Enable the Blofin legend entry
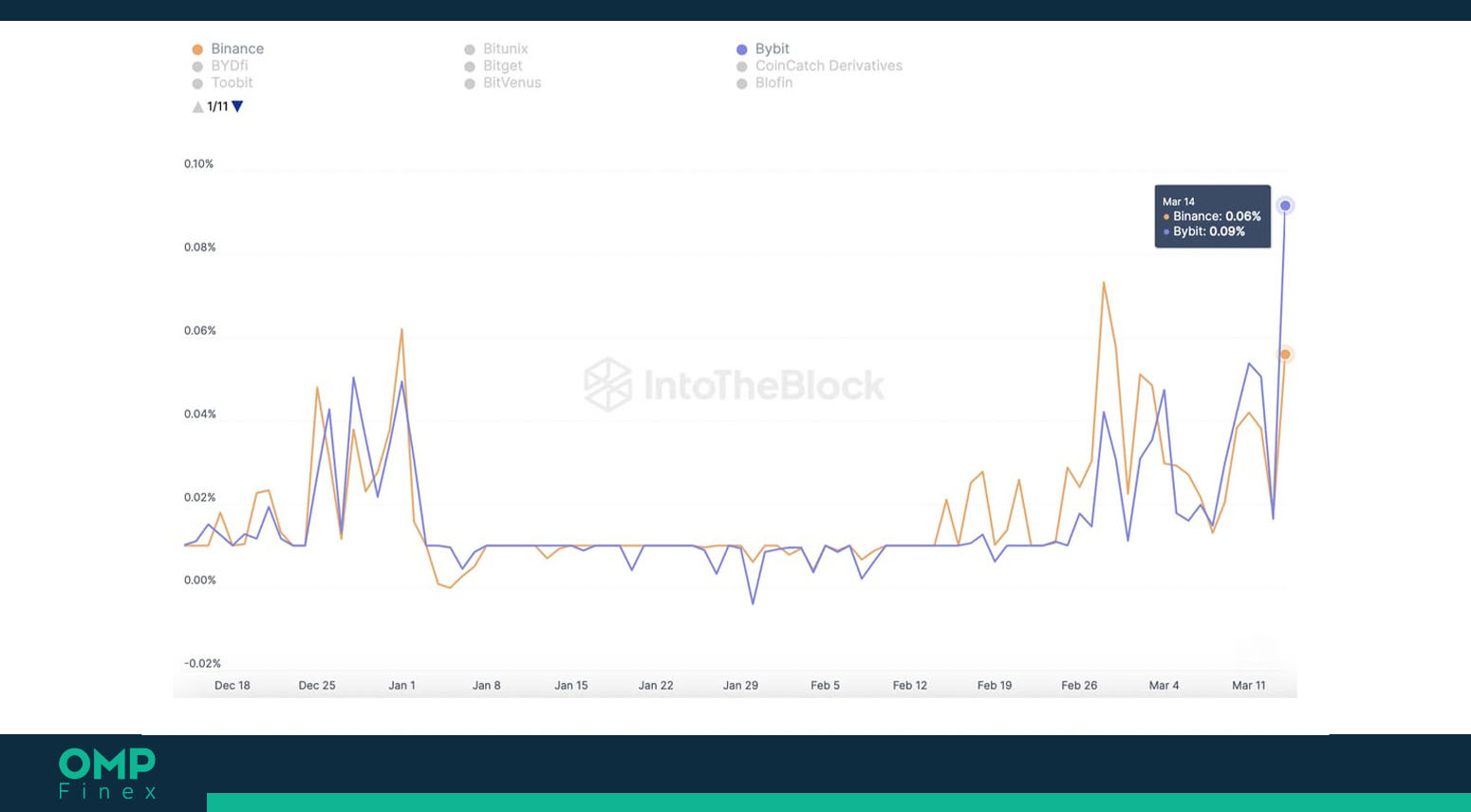This screenshot has width=1471, height=812. pyautogui.click(x=765, y=83)
